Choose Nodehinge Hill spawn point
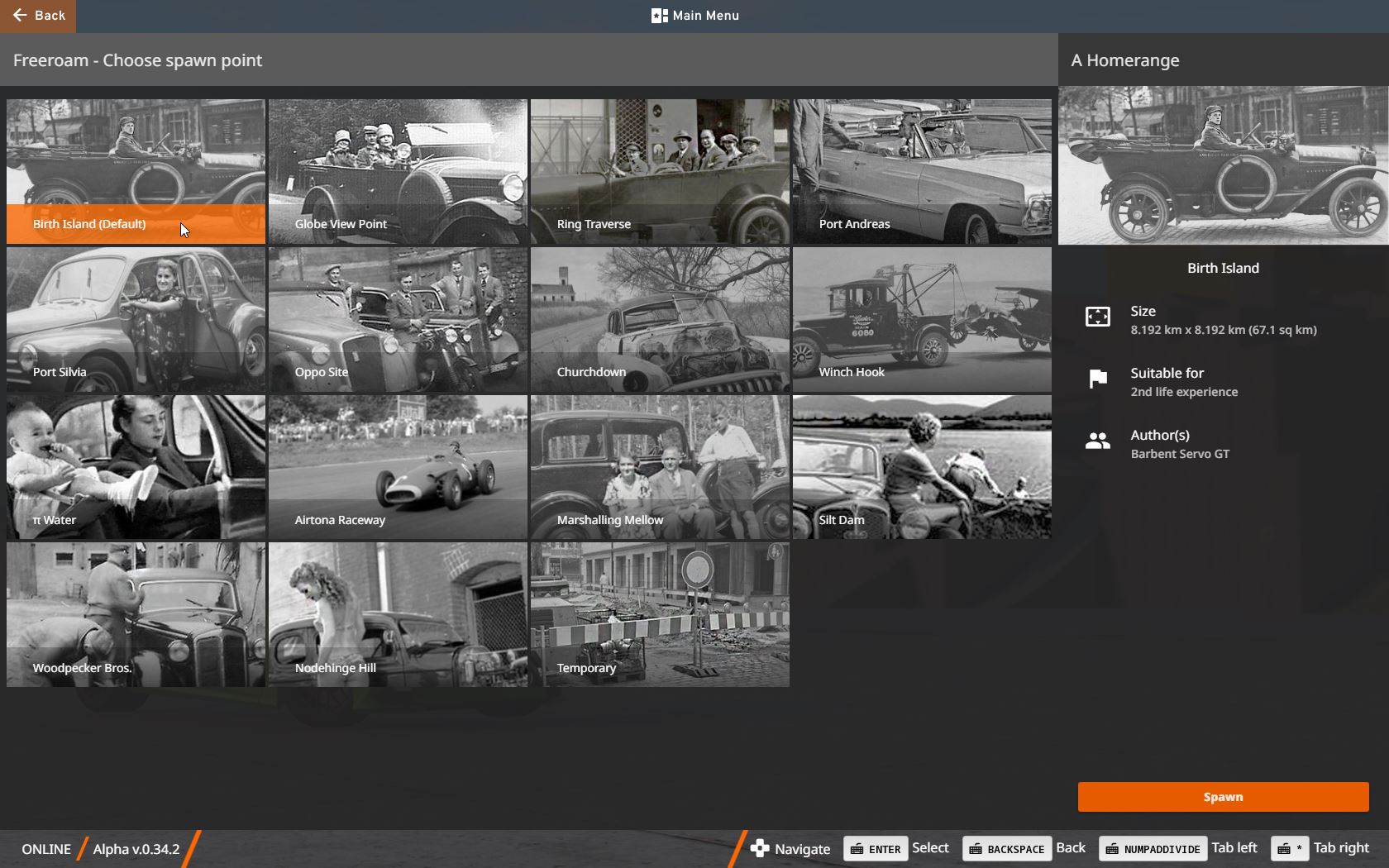This screenshot has height=868, width=1389. [398, 615]
